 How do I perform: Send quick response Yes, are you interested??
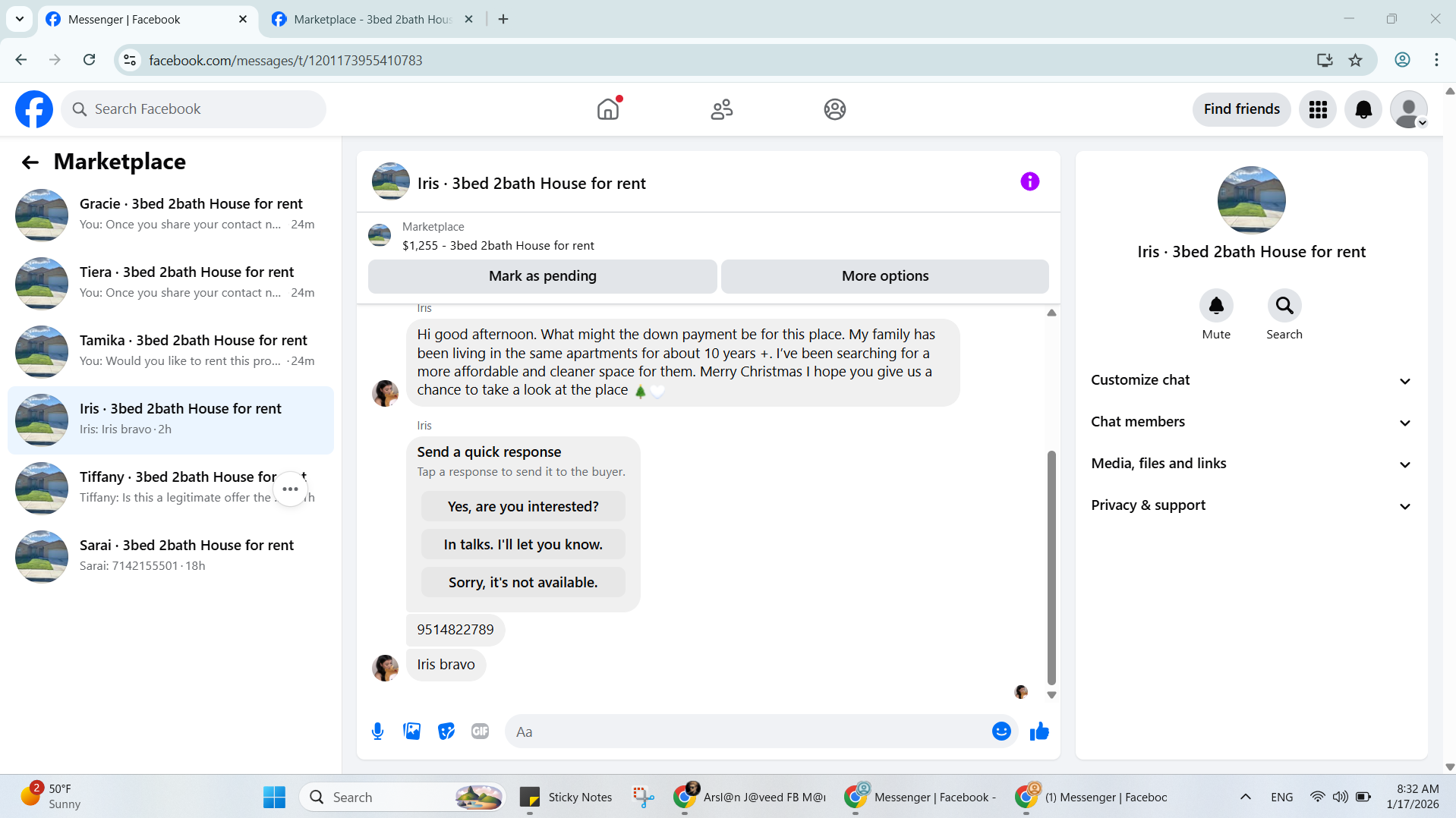pyautogui.click(x=523, y=506)
